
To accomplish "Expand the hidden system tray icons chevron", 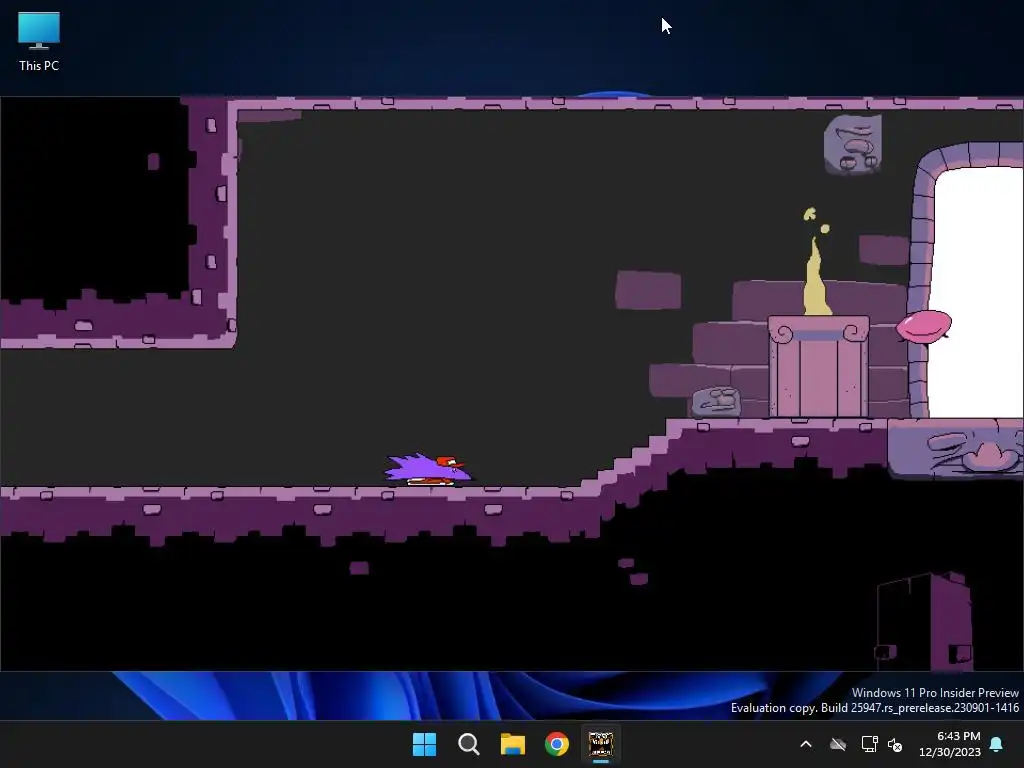I will pyautogui.click(x=806, y=744).
